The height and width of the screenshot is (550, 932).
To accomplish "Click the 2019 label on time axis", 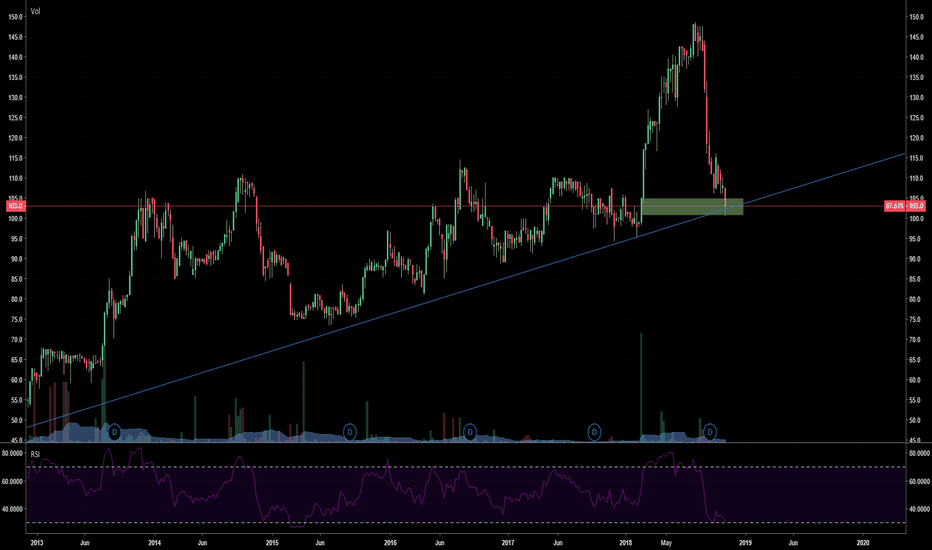I will [x=745, y=543].
